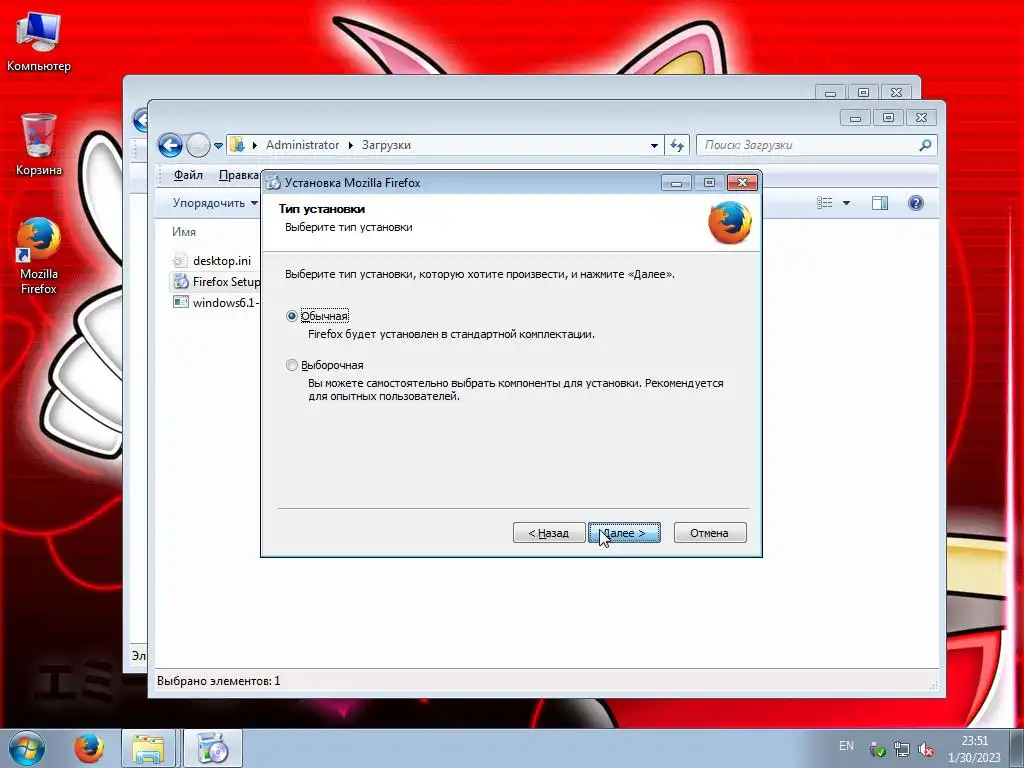Viewport: 1024px width, 768px height.
Task: Open the Windows Start button
Action: [27, 748]
